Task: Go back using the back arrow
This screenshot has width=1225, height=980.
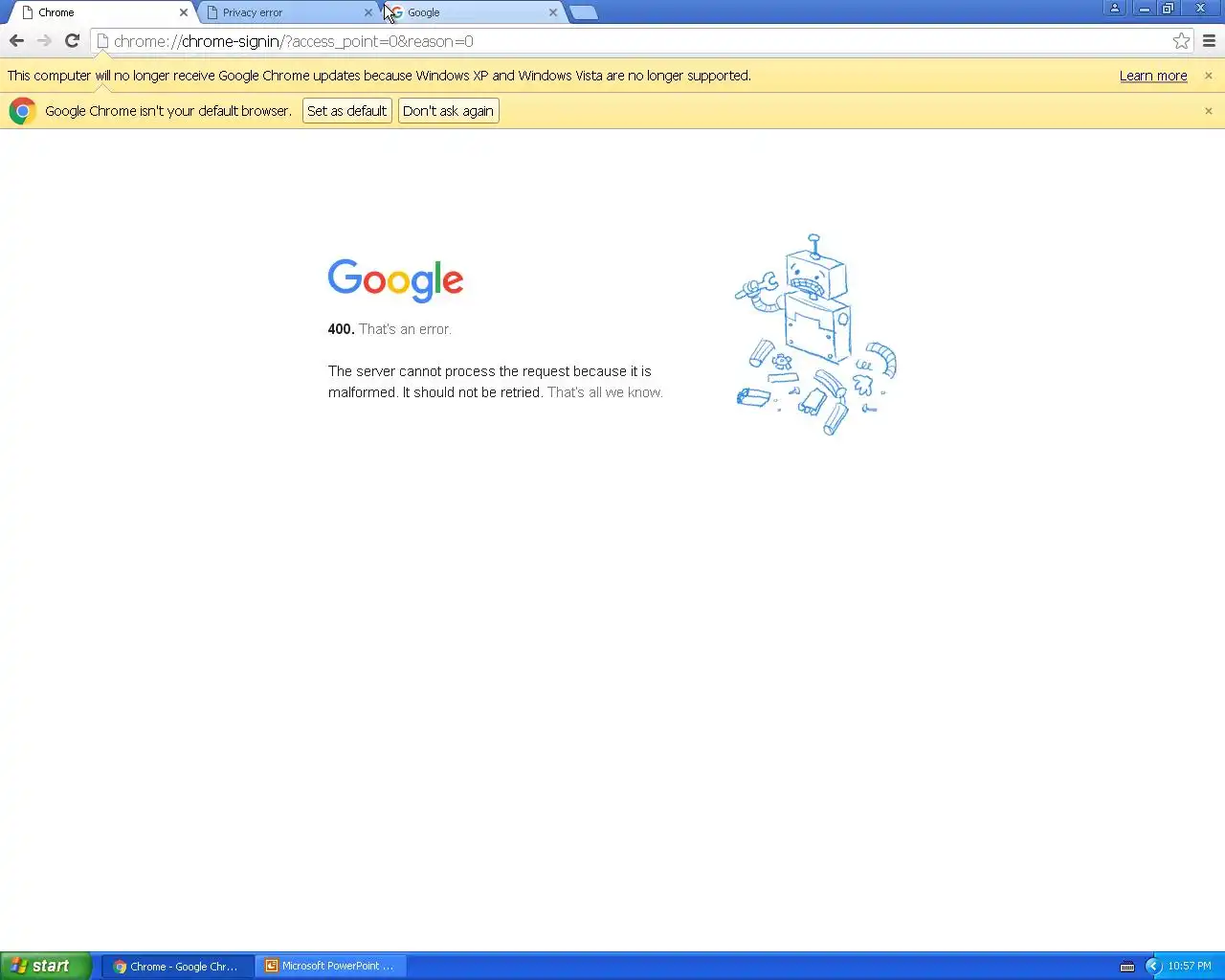Action: (x=16, y=41)
